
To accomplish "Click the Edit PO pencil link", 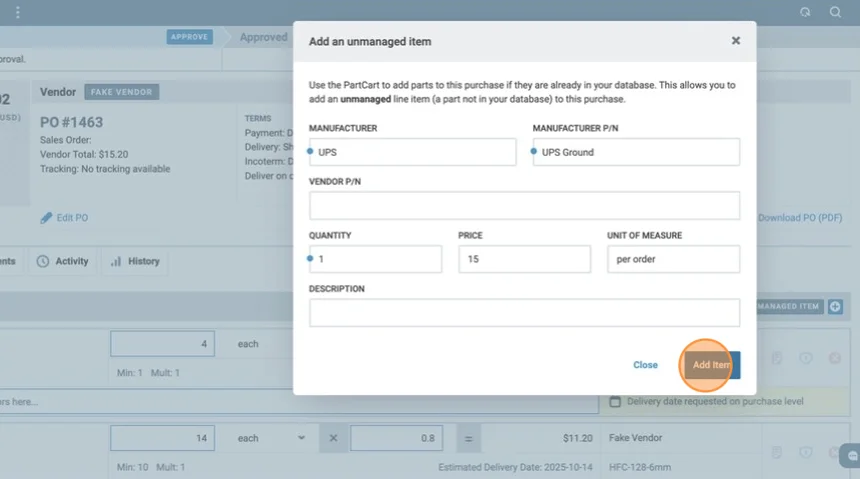I will (x=65, y=218).
